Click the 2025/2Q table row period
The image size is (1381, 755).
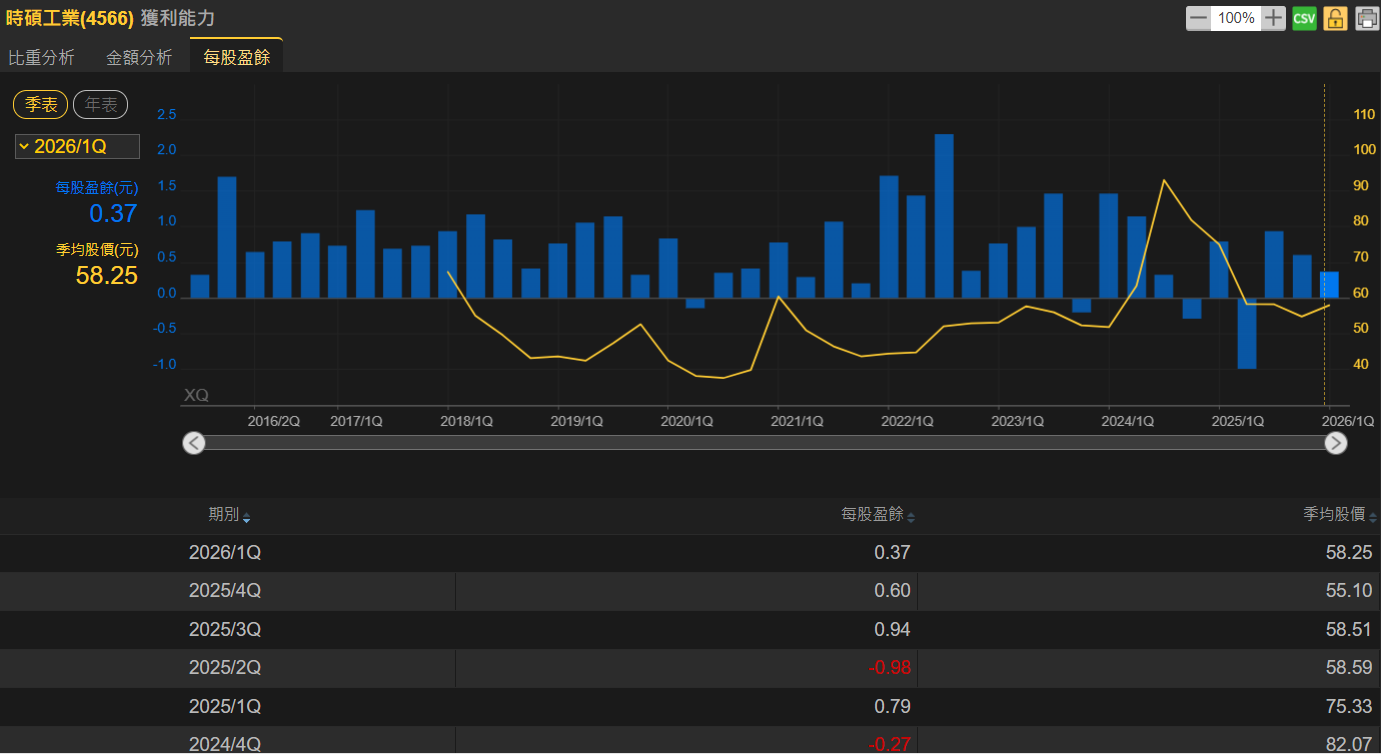(225, 668)
